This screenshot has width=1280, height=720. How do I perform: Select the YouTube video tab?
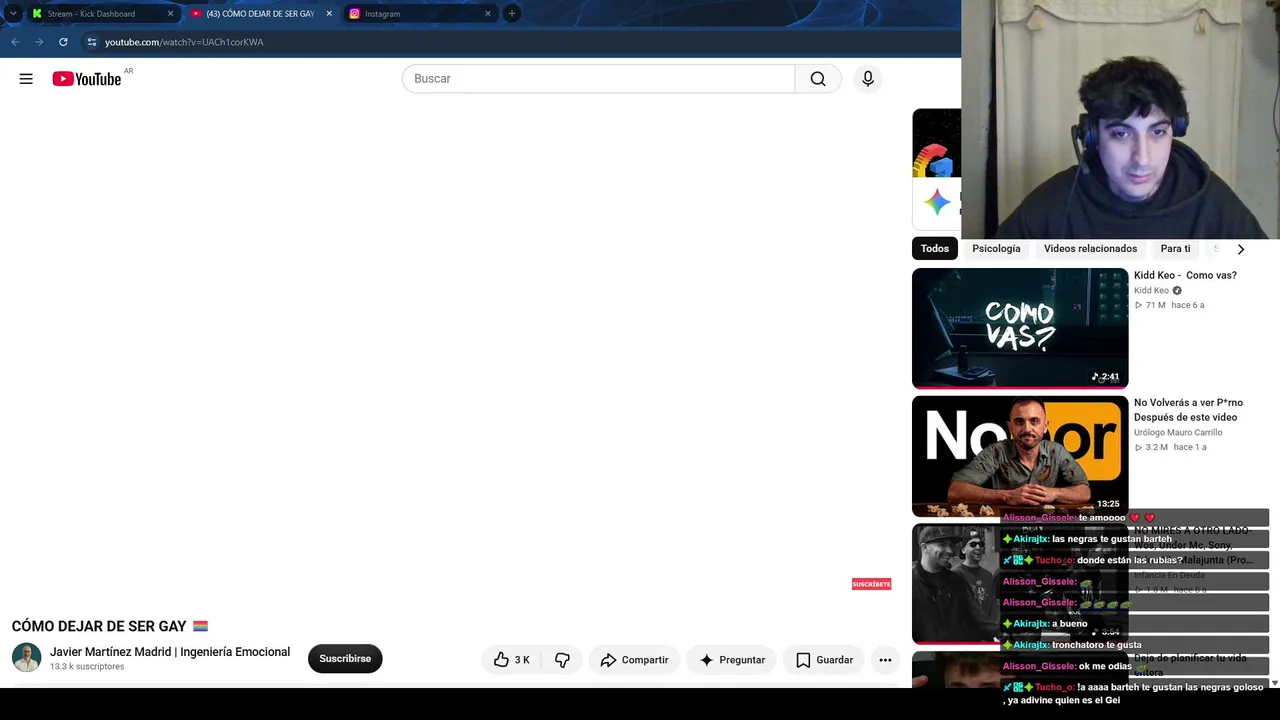pos(262,14)
